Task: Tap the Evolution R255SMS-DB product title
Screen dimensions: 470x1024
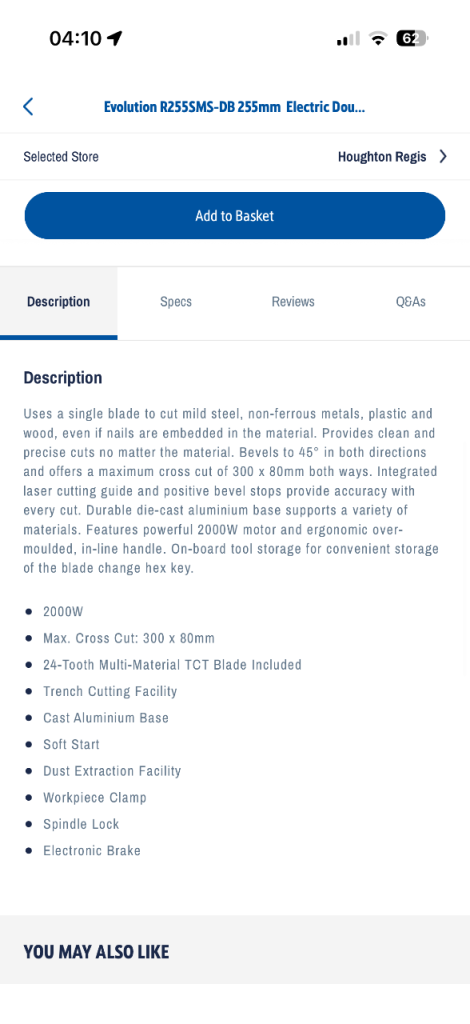Action: pyautogui.click(x=234, y=107)
